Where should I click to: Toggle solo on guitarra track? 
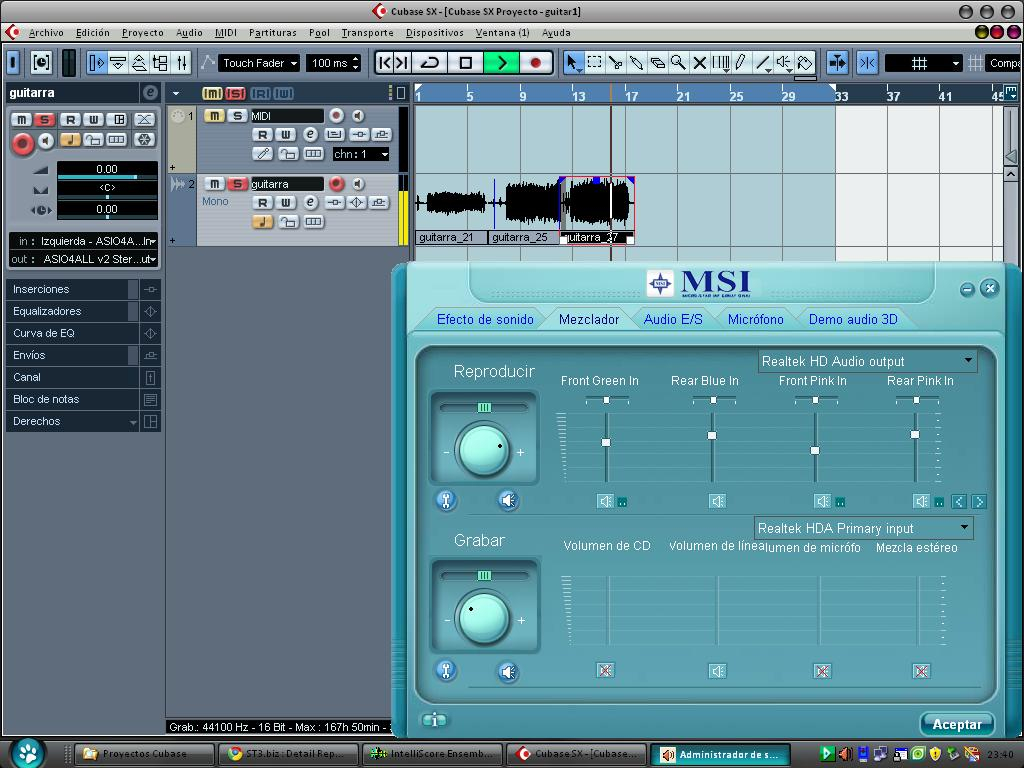(236, 184)
